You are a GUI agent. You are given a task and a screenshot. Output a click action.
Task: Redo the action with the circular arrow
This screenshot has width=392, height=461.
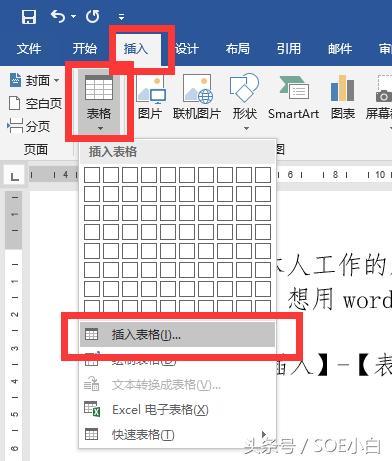tap(92, 16)
